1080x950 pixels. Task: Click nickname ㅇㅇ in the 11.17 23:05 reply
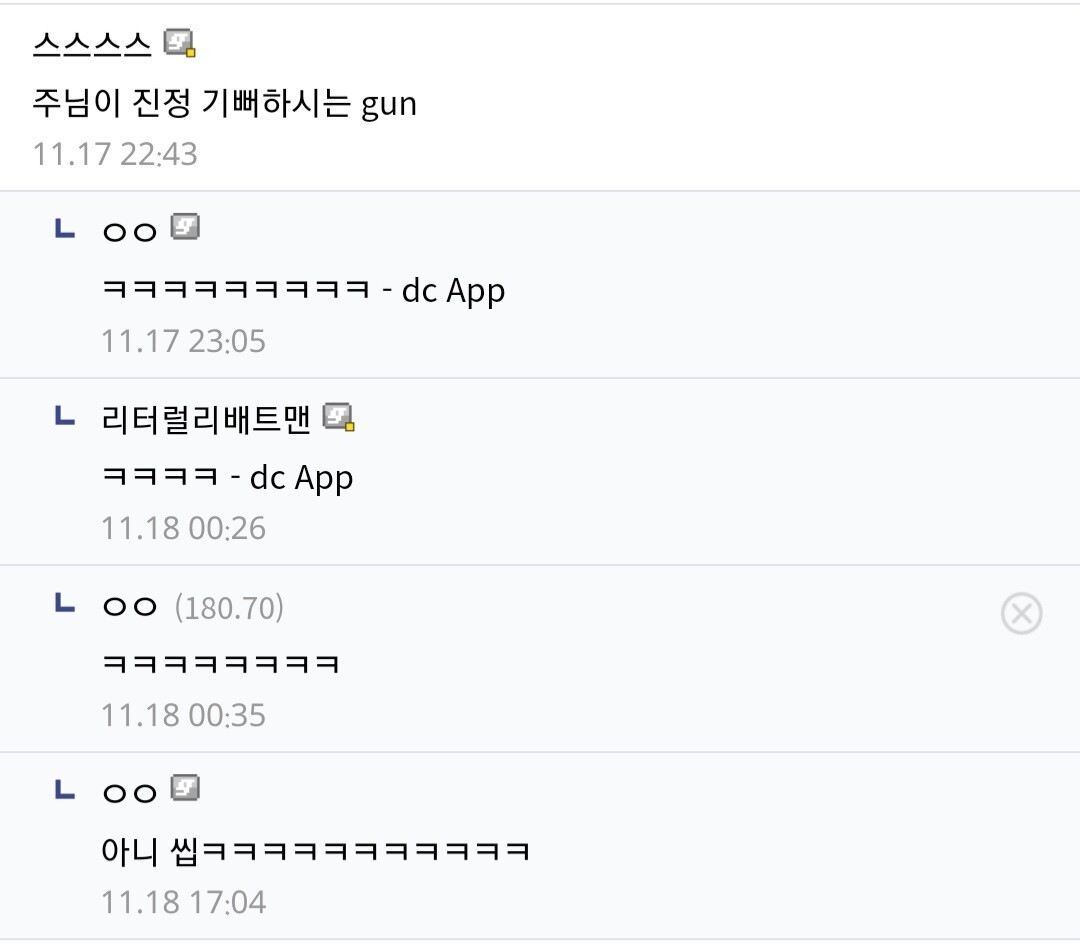pyautogui.click(x=130, y=231)
